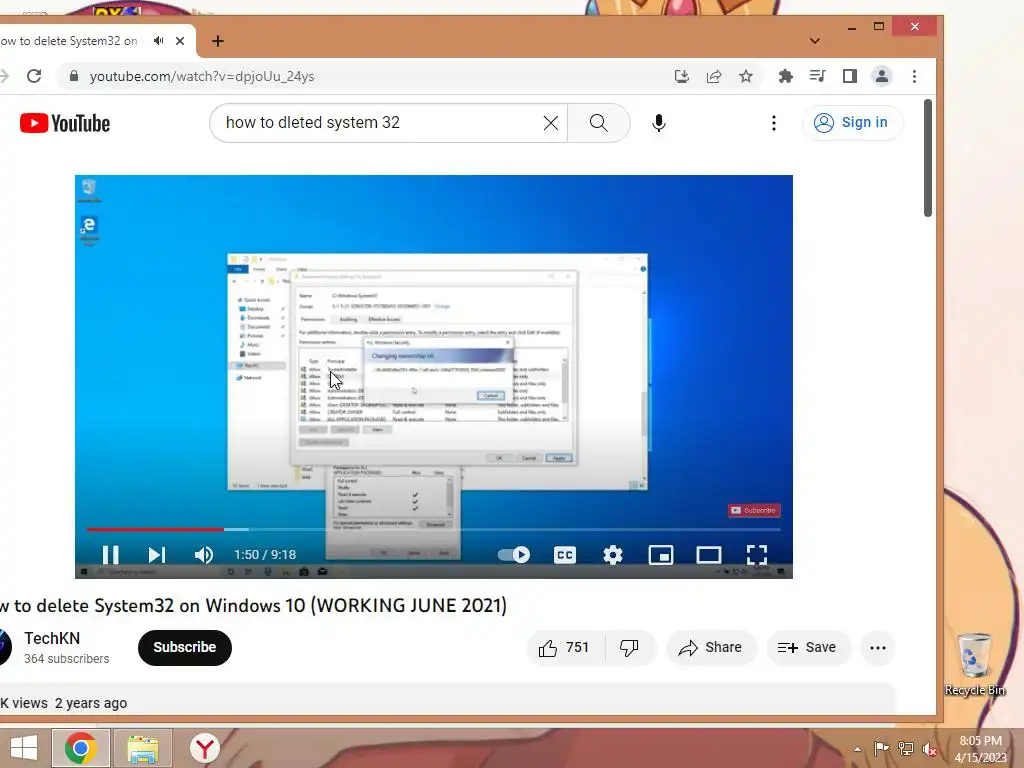Pause the video
The width and height of the screenshot is (1024, 768).
pos(110,554)
